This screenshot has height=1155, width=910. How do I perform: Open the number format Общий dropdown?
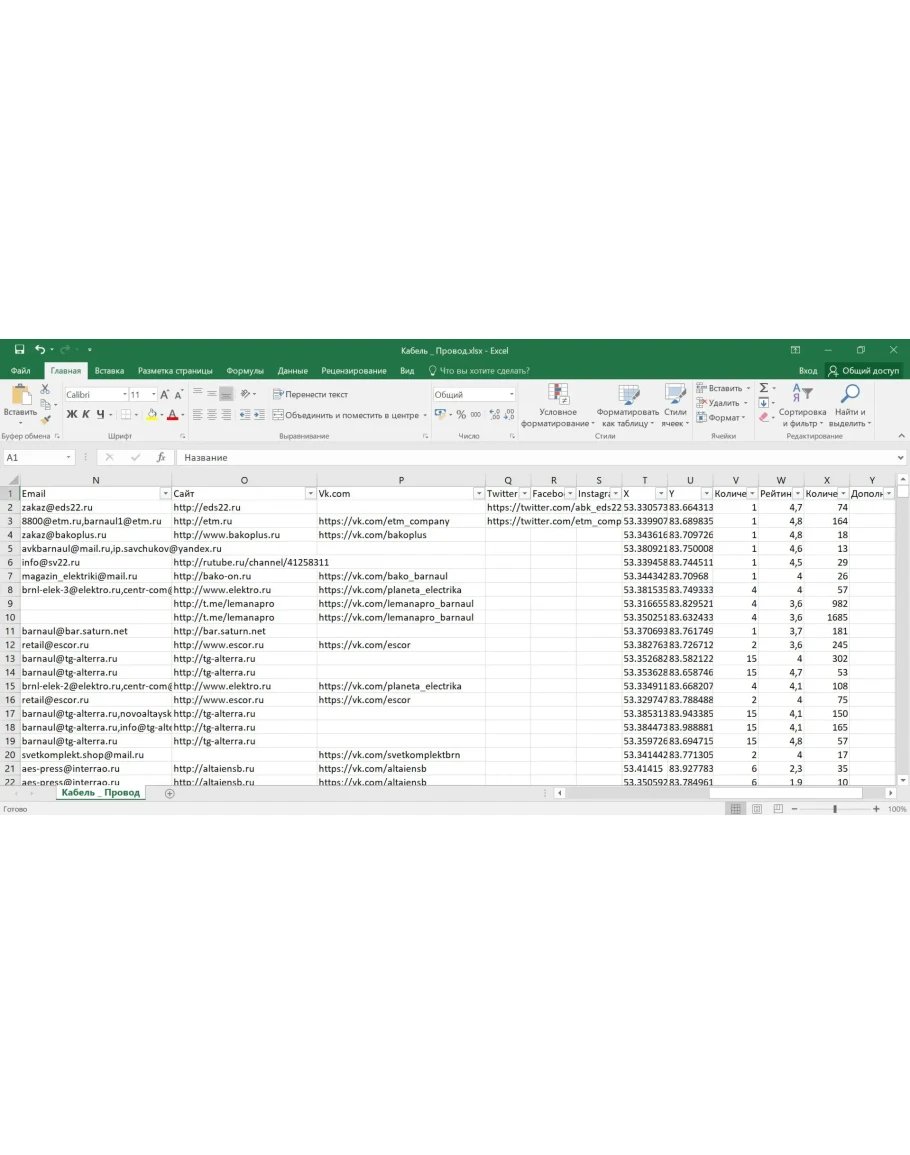coord(511,395)
